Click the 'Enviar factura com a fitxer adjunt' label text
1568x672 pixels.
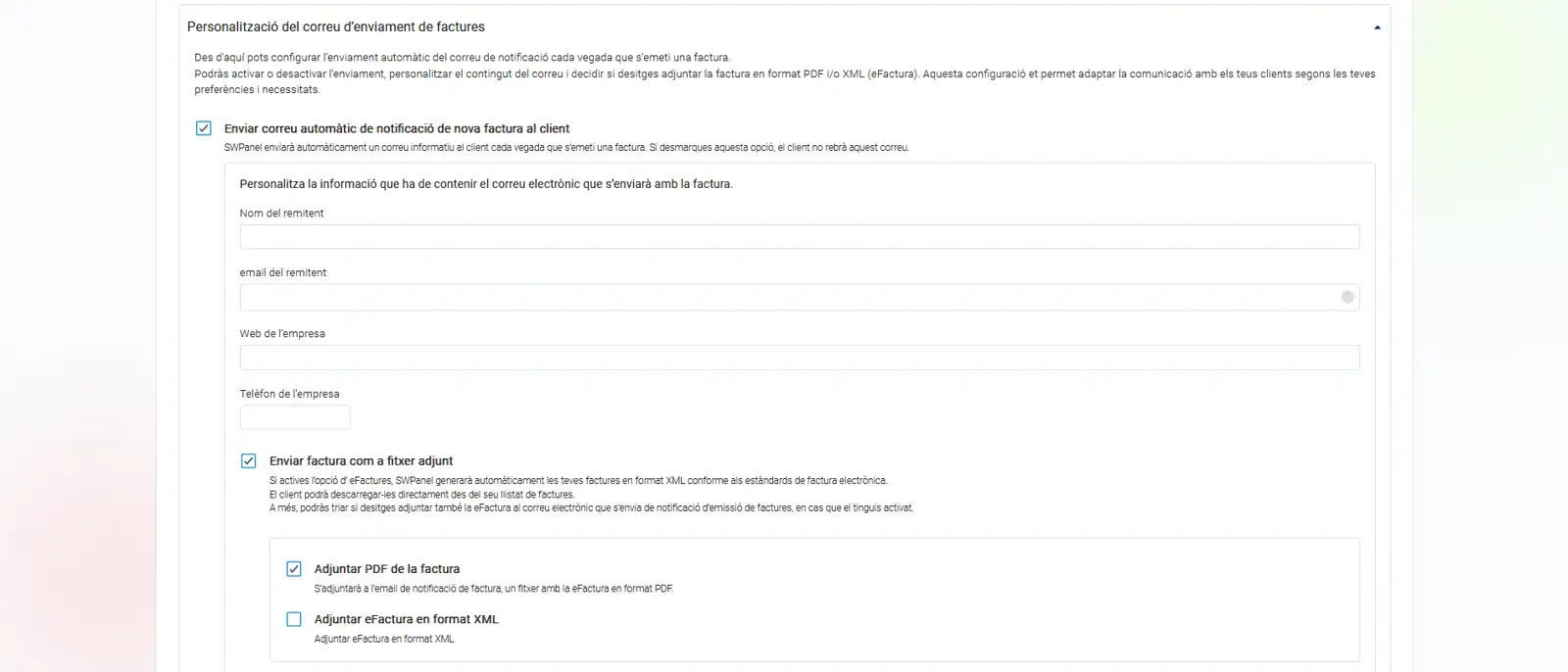tap(361, 460)
